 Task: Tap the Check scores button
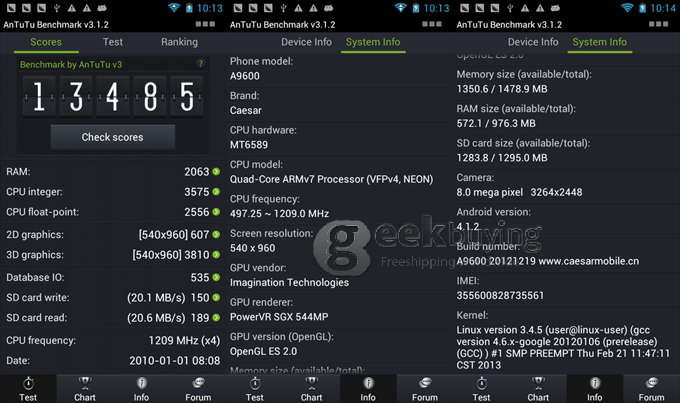113,137
